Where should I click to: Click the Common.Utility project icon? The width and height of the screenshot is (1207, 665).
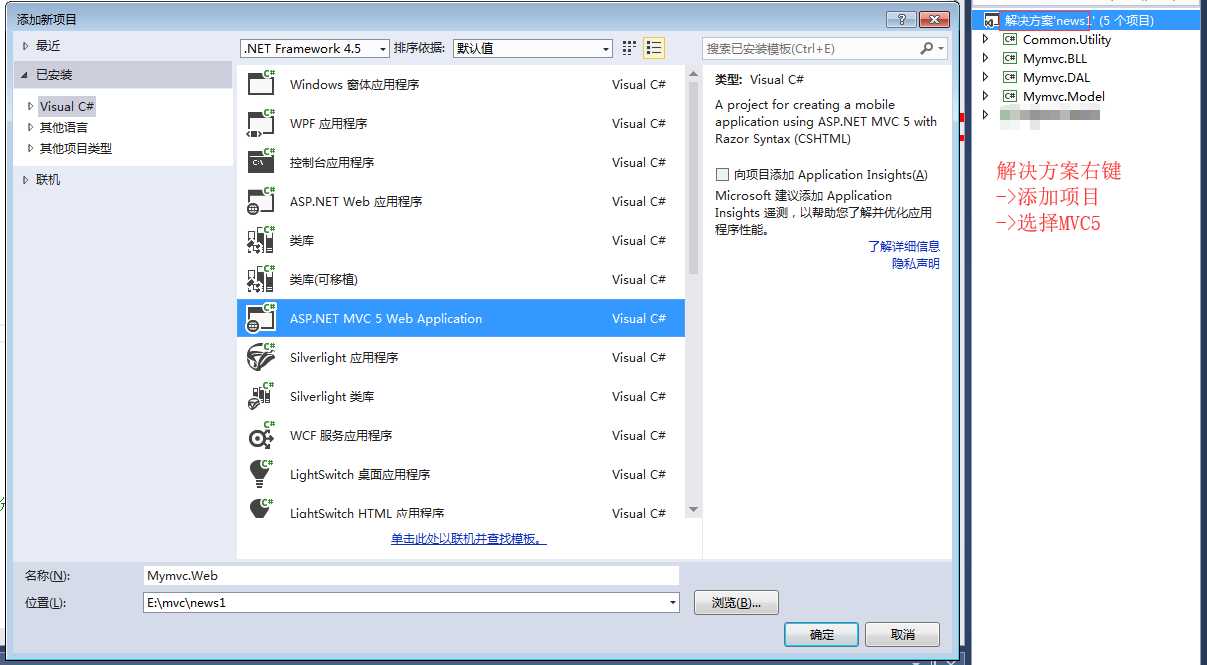pyautogui.click(x=1010, y=40)
